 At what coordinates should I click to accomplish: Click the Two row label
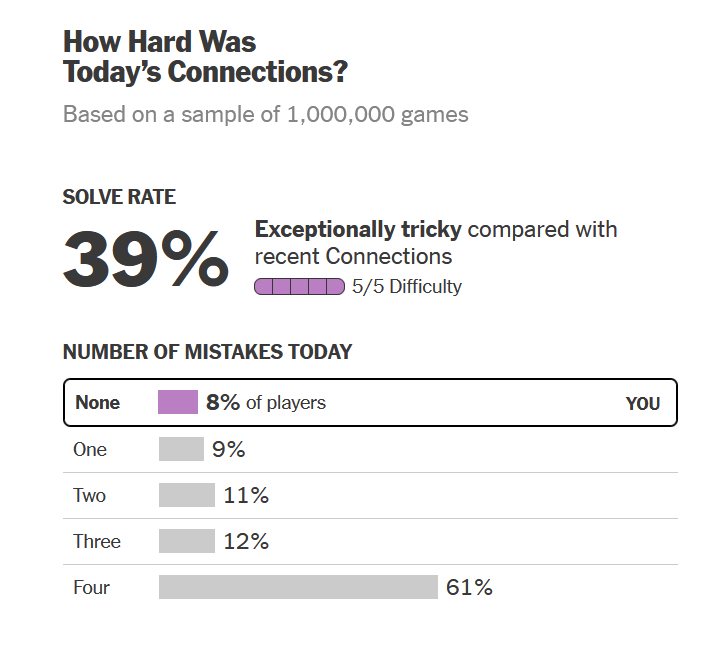click(89, 495)
